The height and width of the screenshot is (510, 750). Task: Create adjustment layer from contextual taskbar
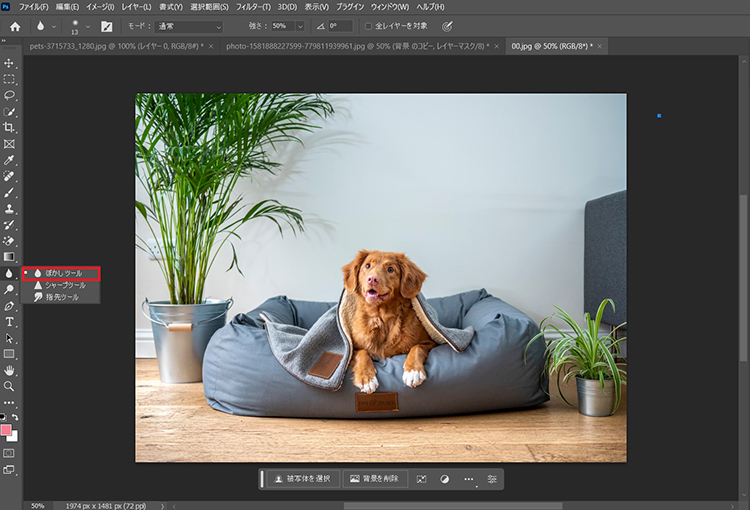click(x=444, y=479)
